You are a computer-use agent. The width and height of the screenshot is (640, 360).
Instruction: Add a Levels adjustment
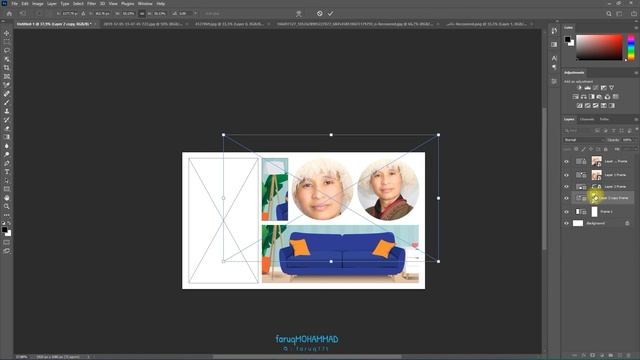pyautogui.click(x=587, y=88)
